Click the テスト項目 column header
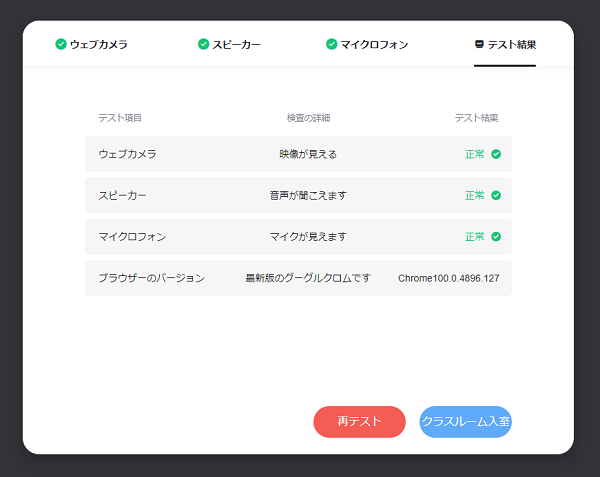This screenshot has width=600, height=477. [120, 118]
